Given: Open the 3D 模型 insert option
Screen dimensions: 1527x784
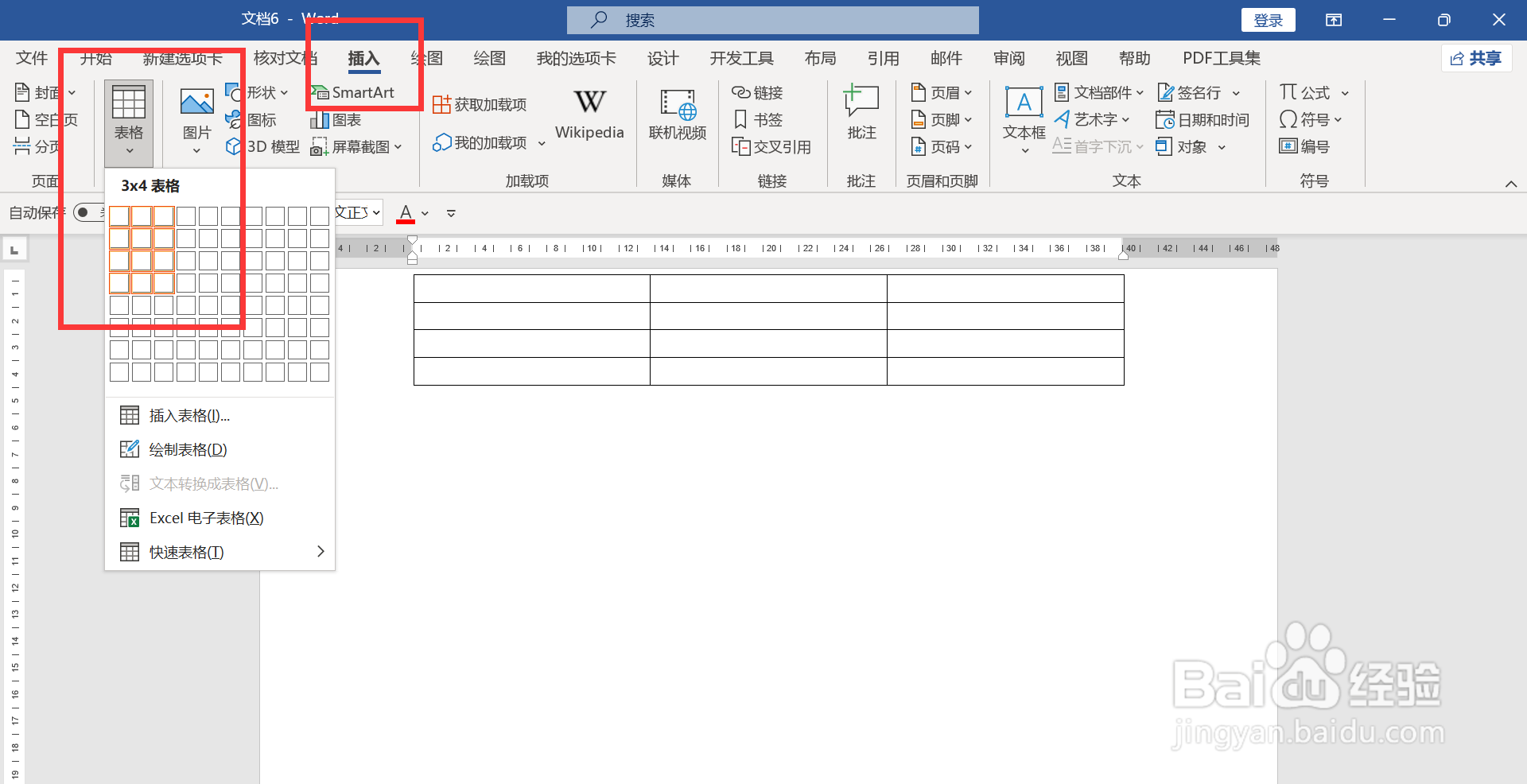Looking at the screenshot, I should (262, 147).
